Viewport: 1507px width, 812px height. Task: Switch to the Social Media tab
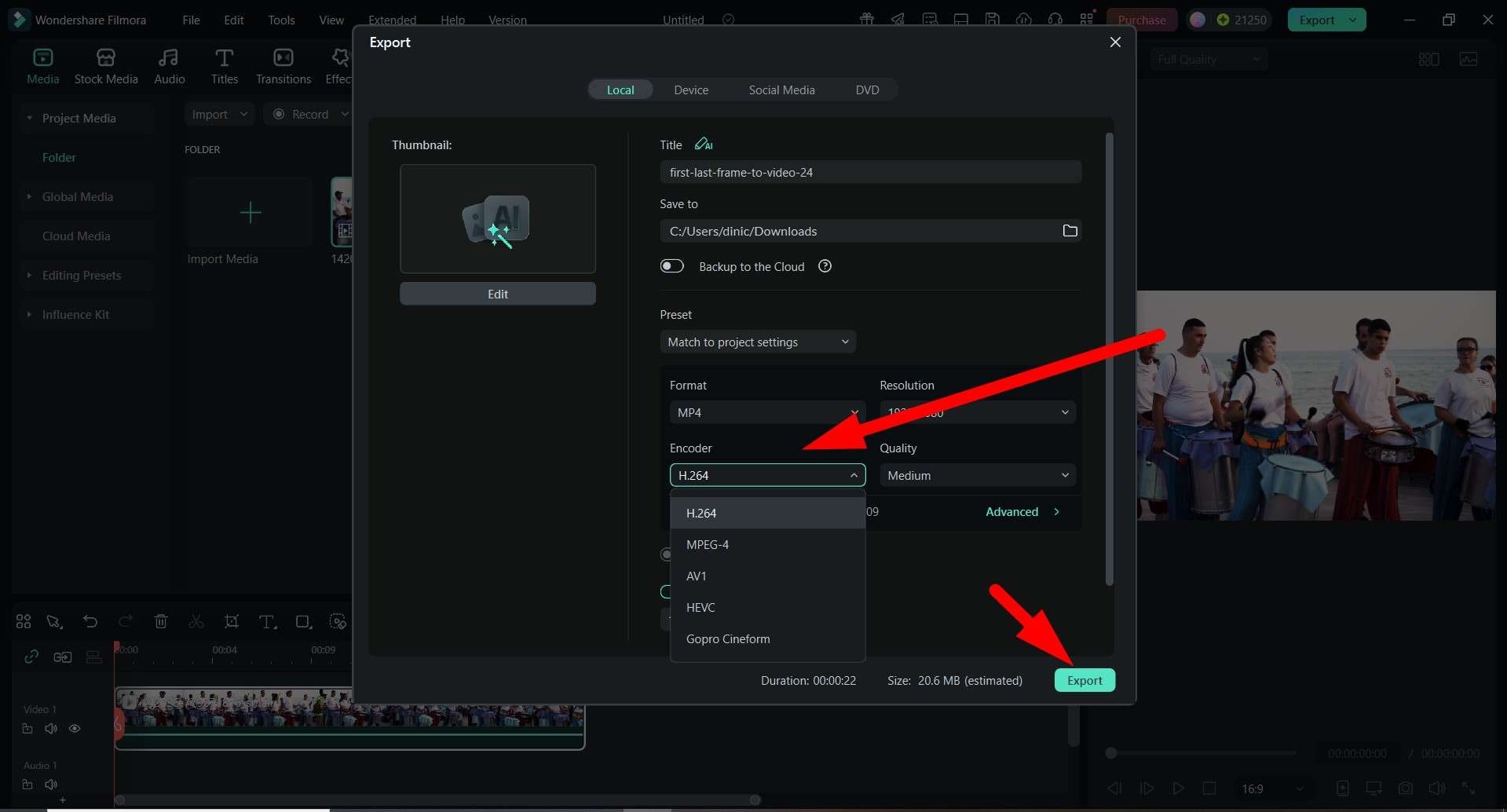(781, 90)
